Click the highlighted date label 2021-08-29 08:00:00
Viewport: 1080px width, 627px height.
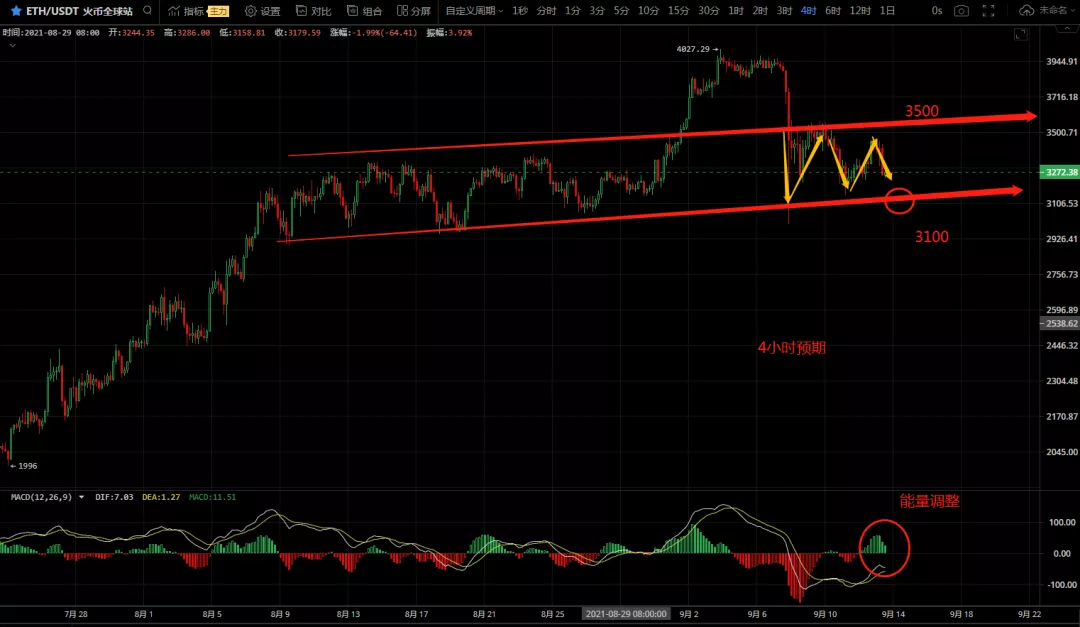coord(626,614)
